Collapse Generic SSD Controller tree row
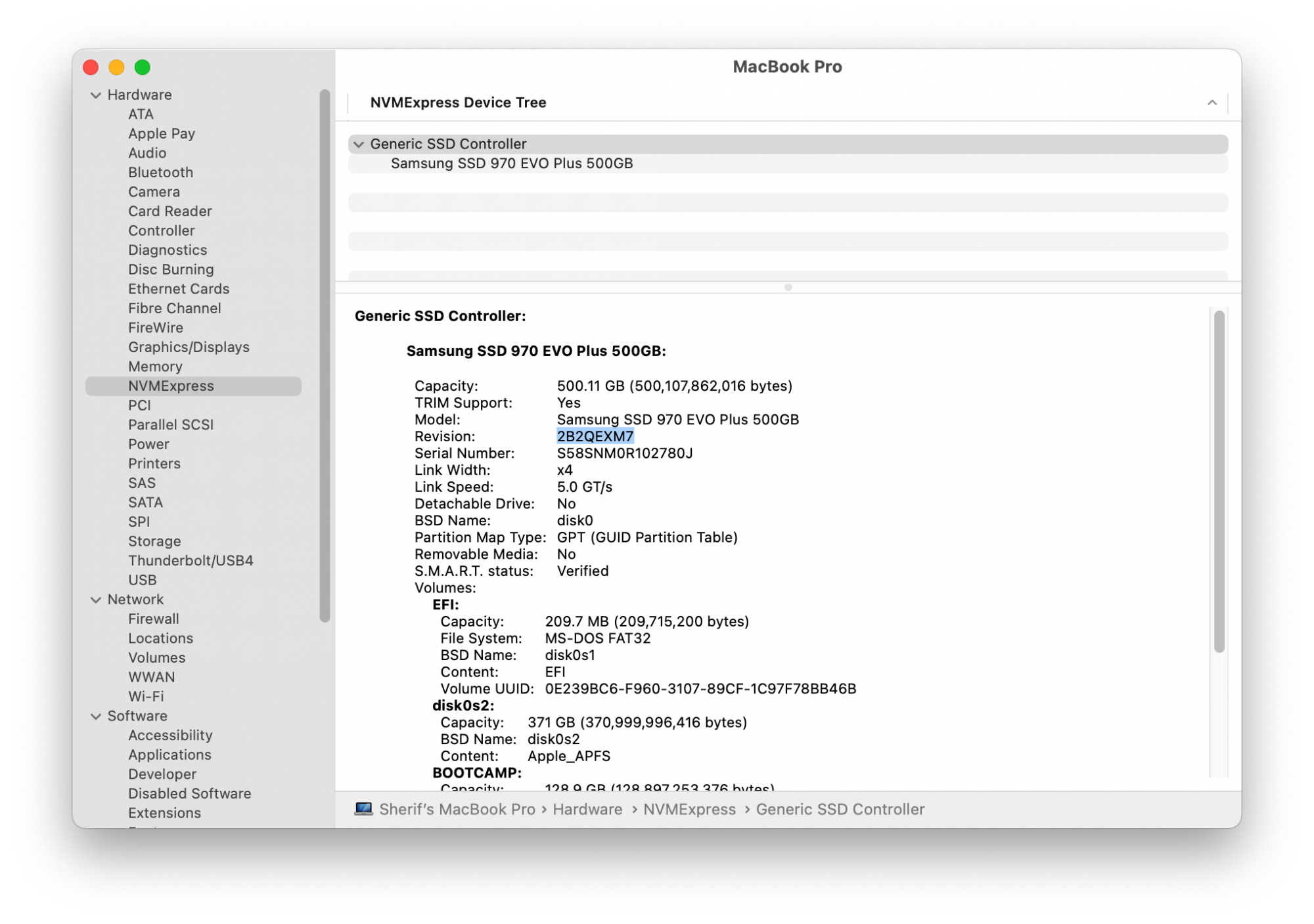The height and width of the screenshot is (924, 1314). [359, 144]
